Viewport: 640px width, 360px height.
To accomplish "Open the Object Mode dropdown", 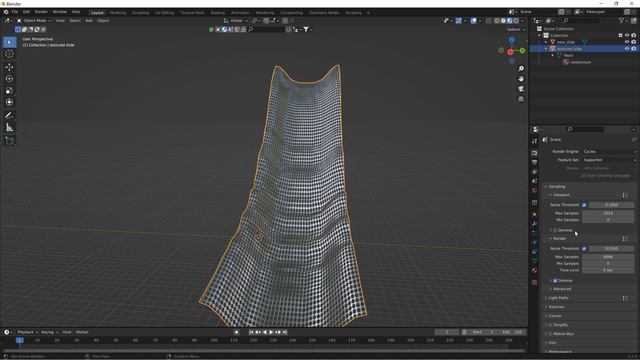I will click(x=34, y=20).
